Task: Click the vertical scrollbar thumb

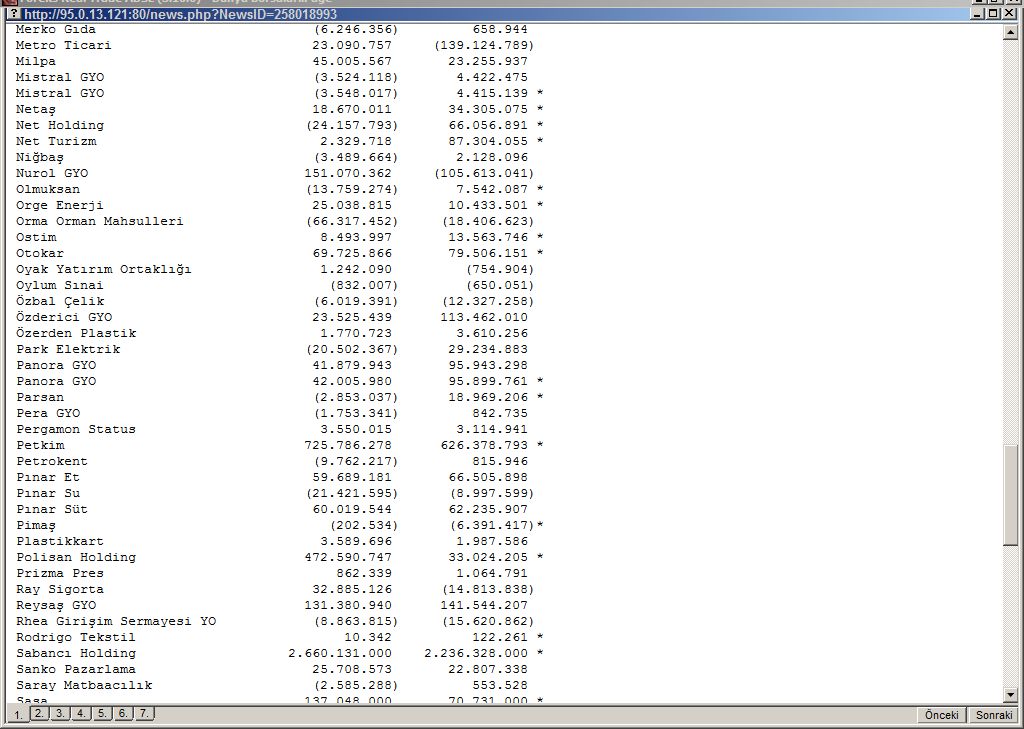Action: pos(1011,495)
